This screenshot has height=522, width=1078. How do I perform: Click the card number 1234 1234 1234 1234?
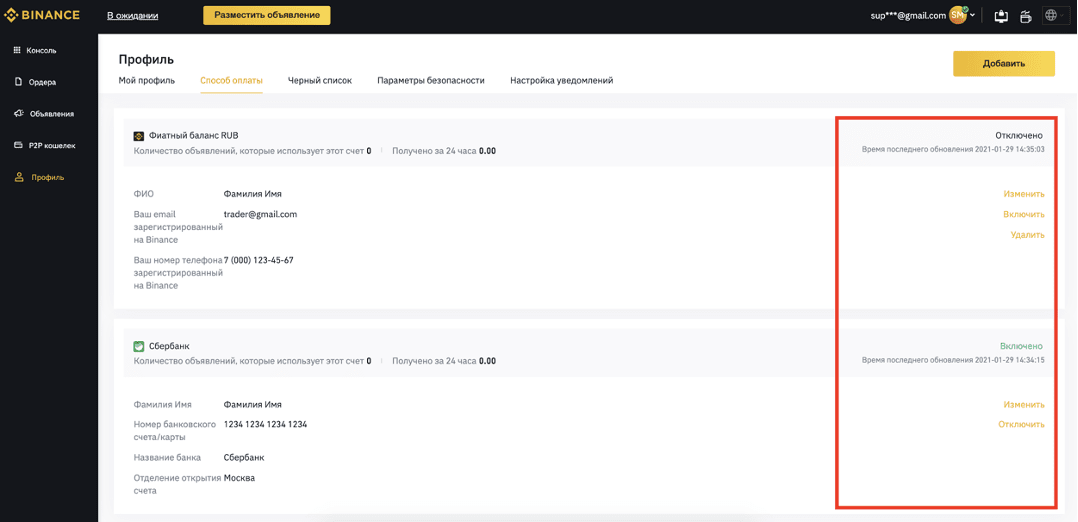pyautogui.click(x=265, y=424)
